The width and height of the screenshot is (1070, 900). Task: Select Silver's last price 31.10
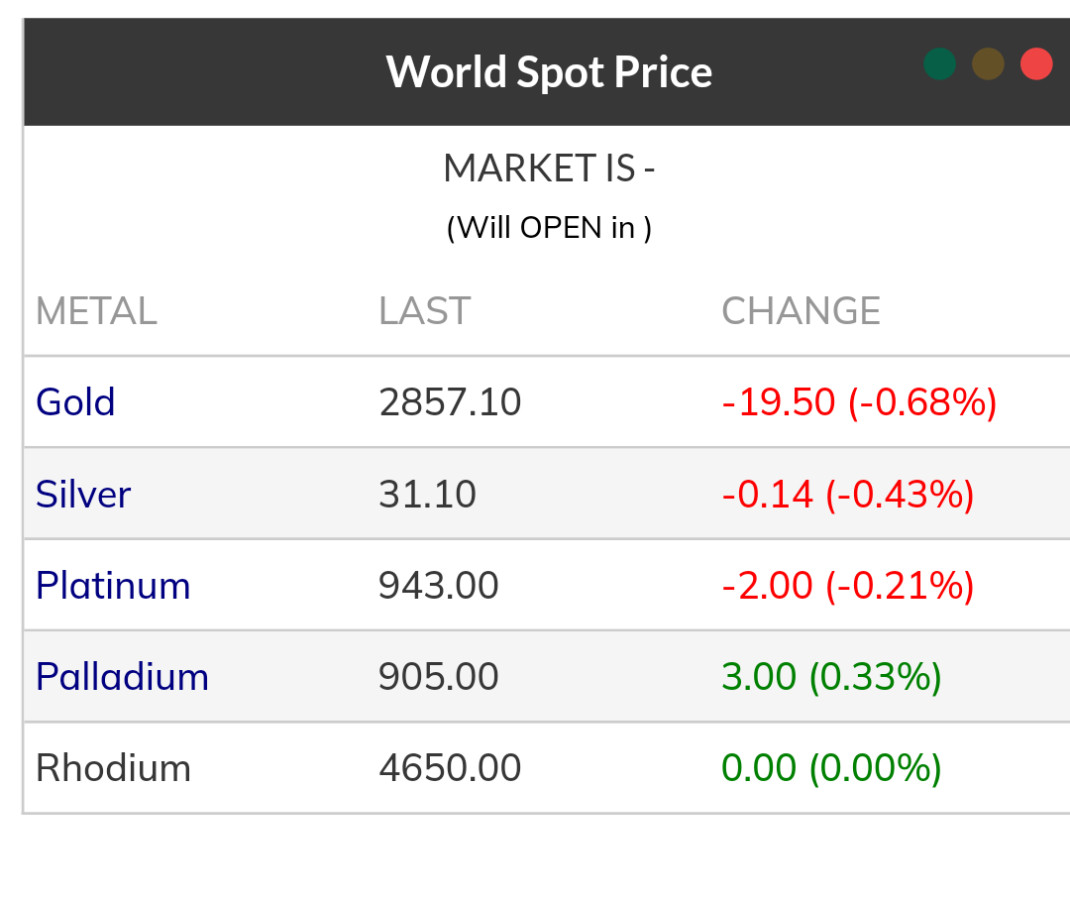427,494
